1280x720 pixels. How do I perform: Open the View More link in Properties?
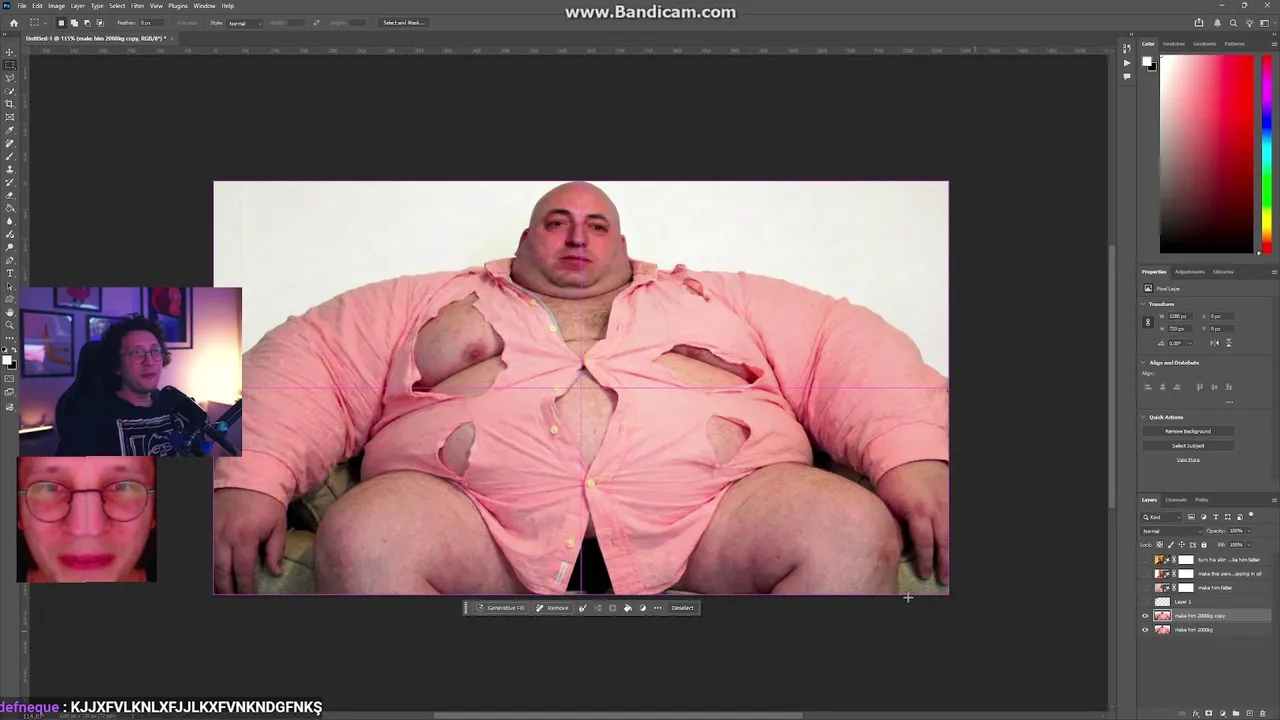[x=1188, y=460]
